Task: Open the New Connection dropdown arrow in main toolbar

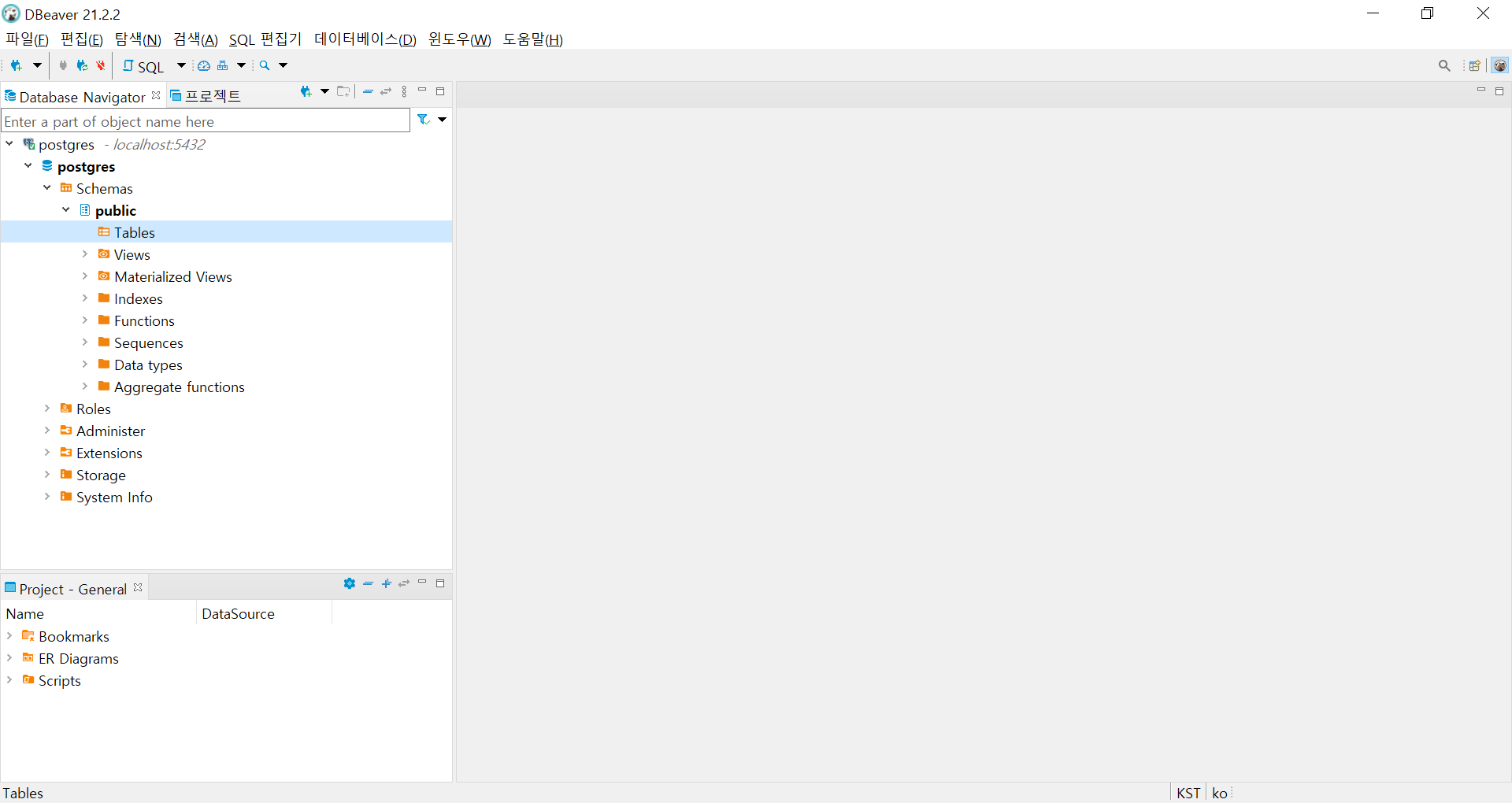Action: click(x=36, y=66)
